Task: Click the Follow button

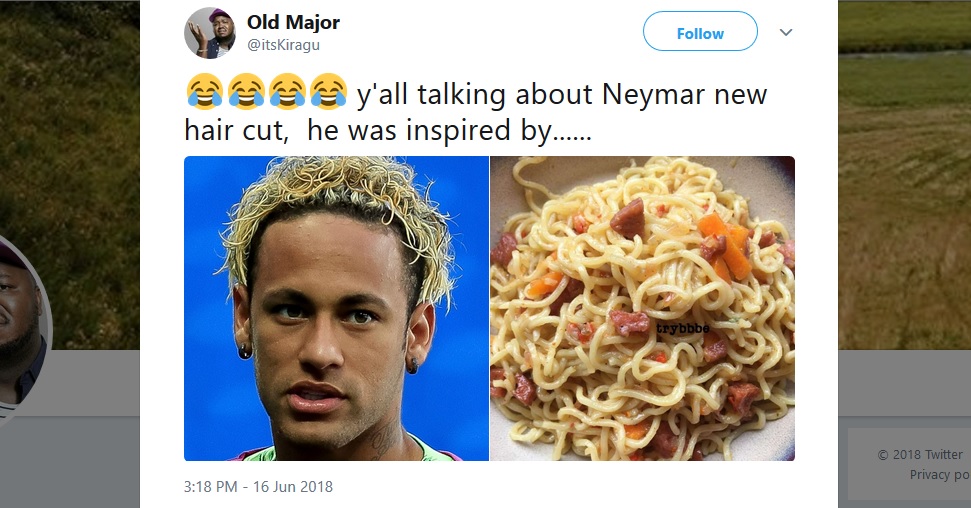Action: [x=700, y=32]
